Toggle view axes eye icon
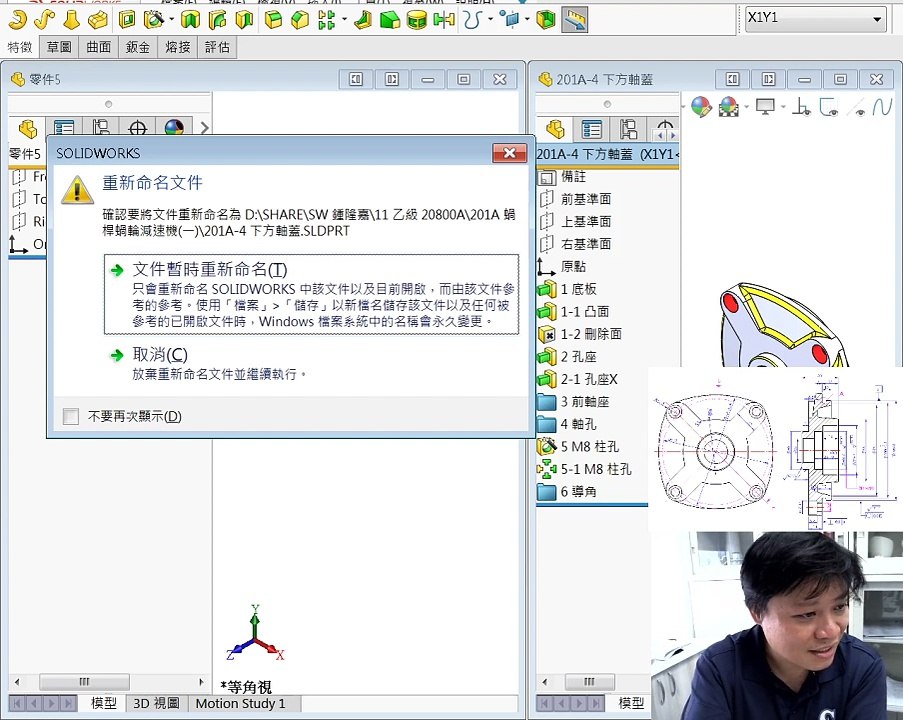The width and height of the screenshot is (903, 720). click(856, 108)
